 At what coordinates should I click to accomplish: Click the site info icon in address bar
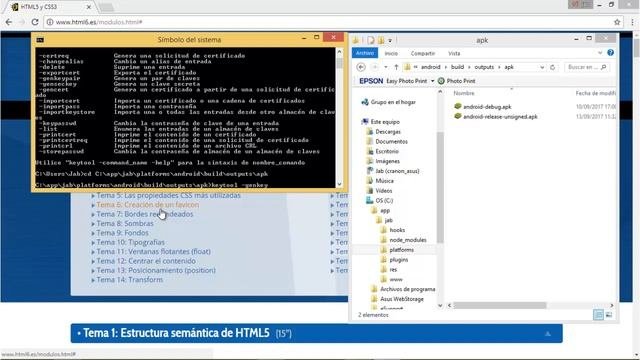50,22
